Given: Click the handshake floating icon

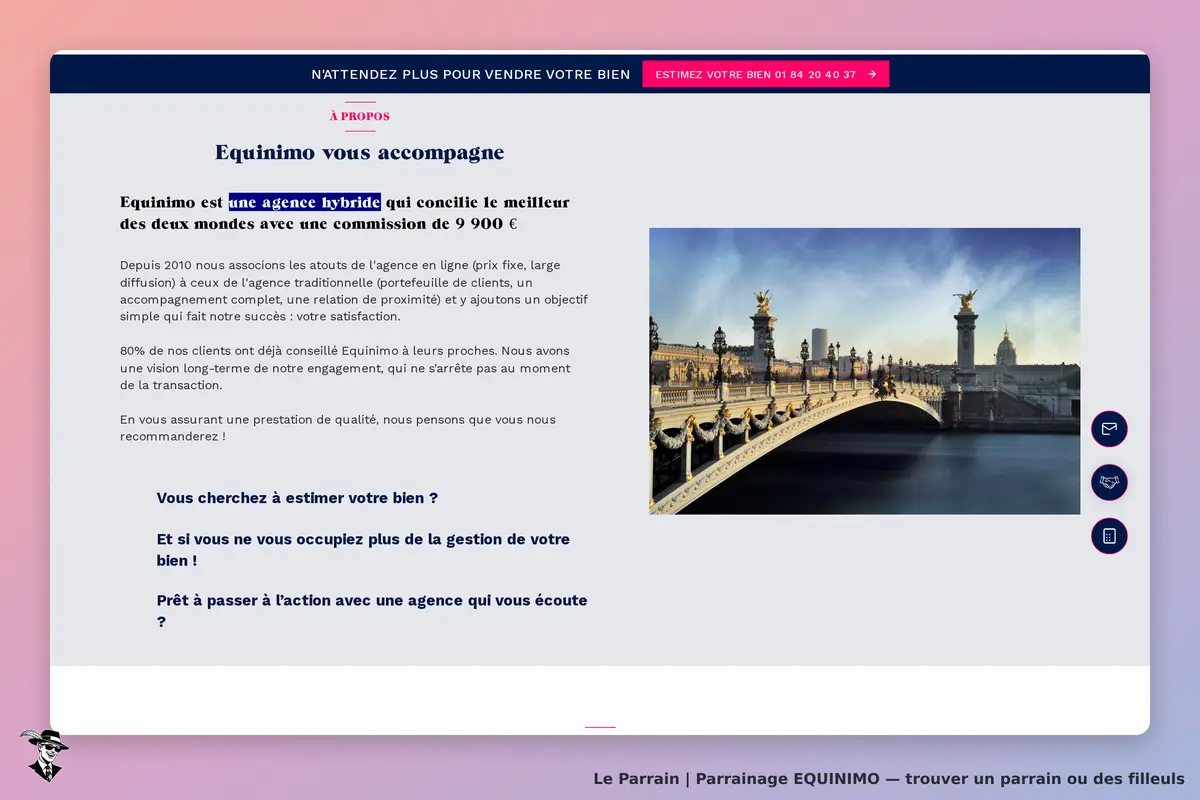Looking at the screenshot, I should pyautogui.click(x=1109, y=482).
